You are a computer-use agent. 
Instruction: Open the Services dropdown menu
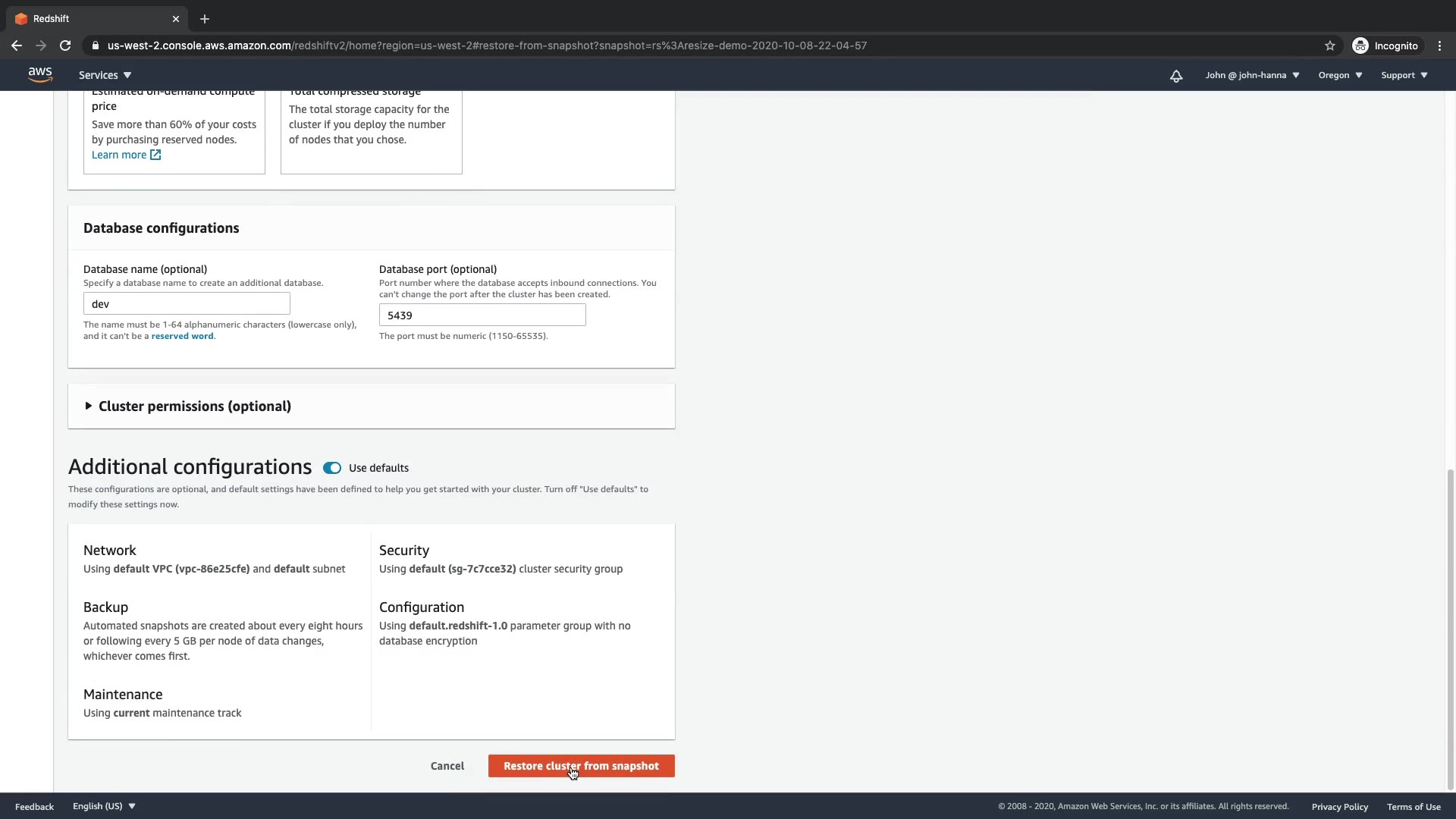coord(105,75)
